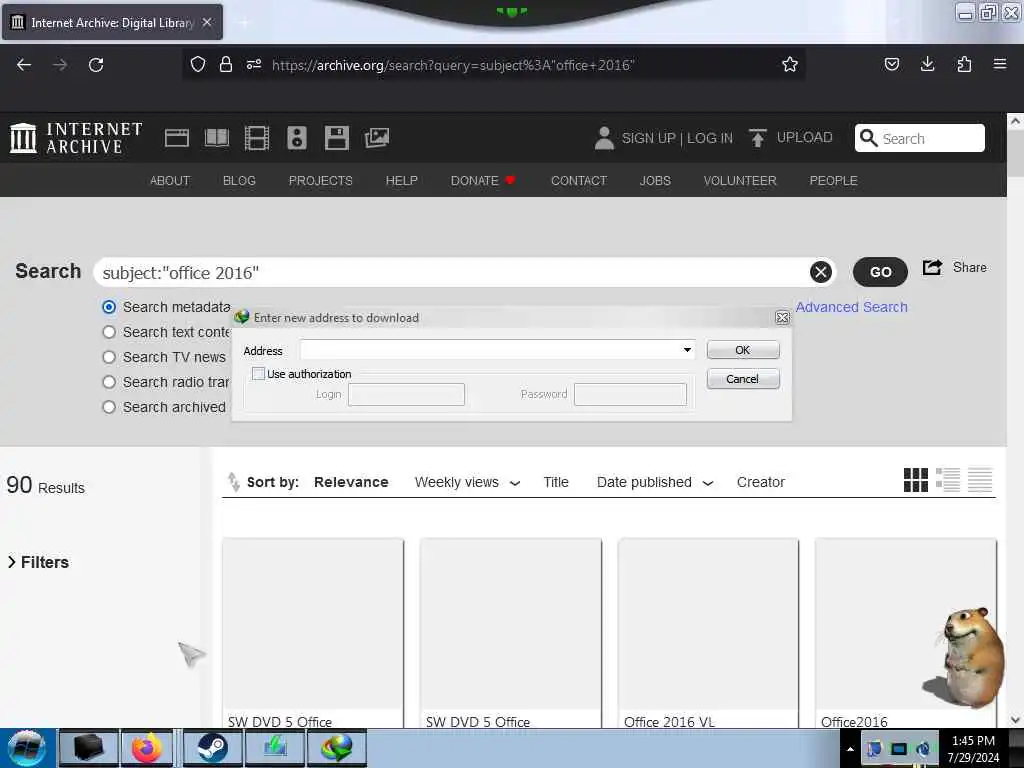The width and height of the screenshot is (1024, 768).
Task: Click Cancel in the download dialog
Action: click(743, 379)
